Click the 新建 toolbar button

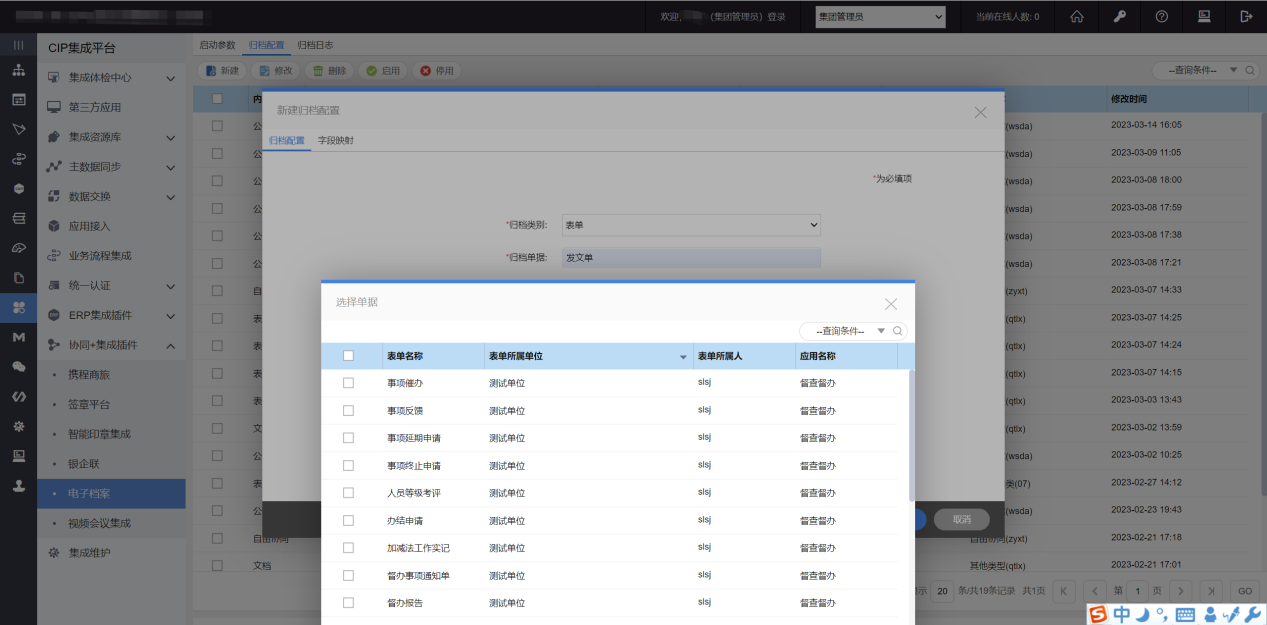point(221,71)
